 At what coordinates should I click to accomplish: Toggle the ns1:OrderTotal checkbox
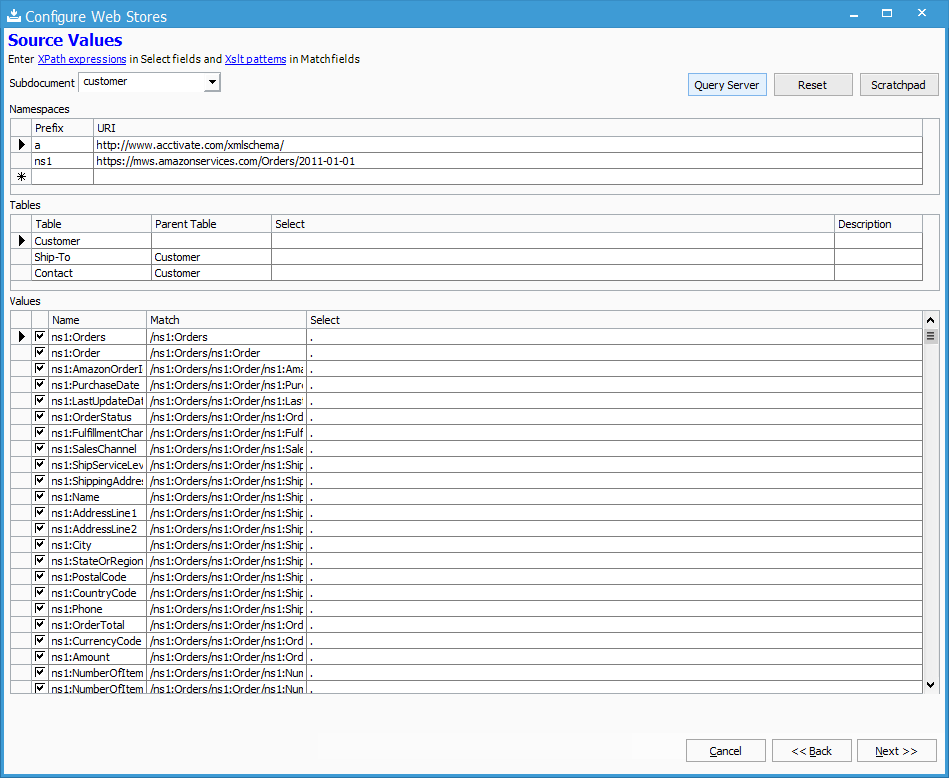(40, 624)
